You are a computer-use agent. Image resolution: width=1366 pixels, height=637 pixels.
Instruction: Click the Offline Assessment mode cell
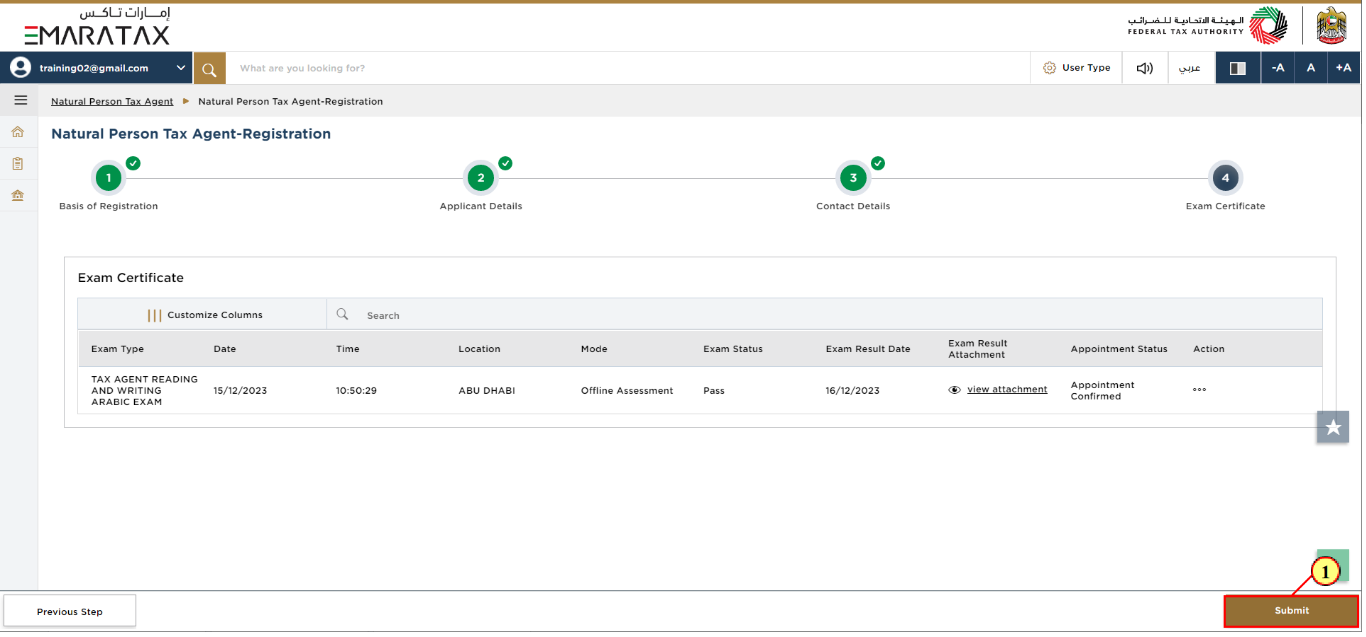[x=627, y=391]
